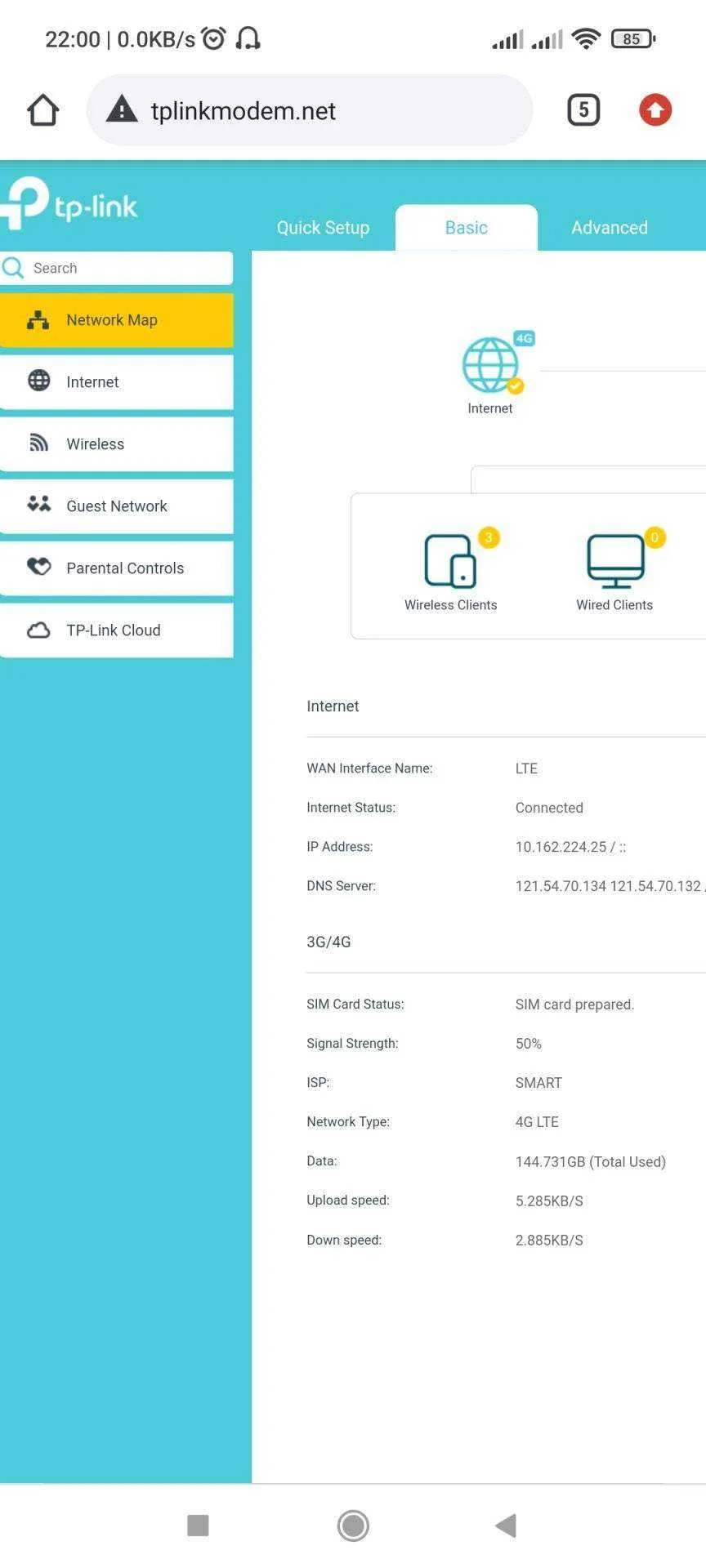Open Wireless settings in the sidebar
The height and width of the screenshot is (1568, 706).
point(117,444)
